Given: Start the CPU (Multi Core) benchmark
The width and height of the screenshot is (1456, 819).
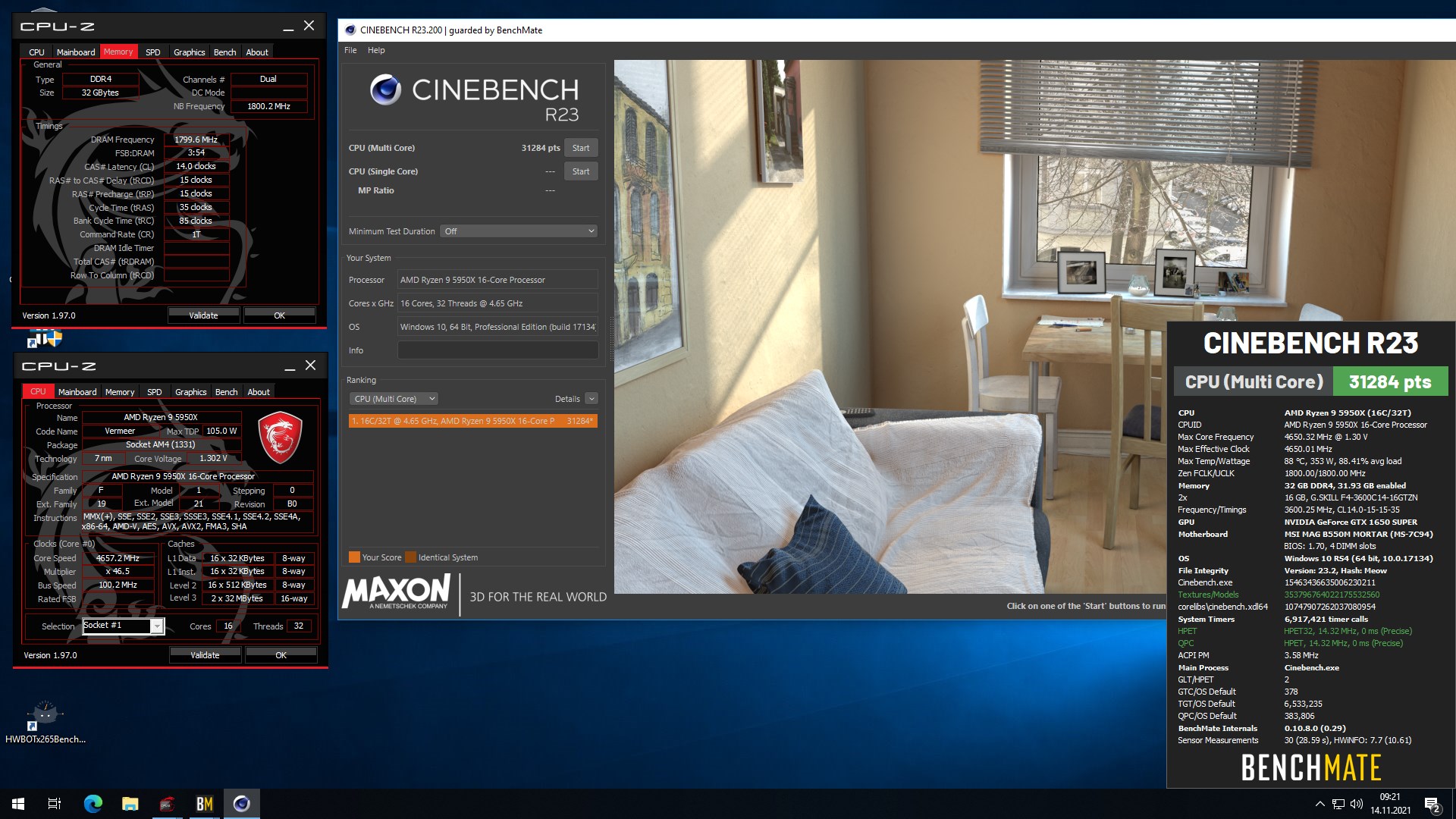Looking at the screenshot, I should [x=581, y=148].
